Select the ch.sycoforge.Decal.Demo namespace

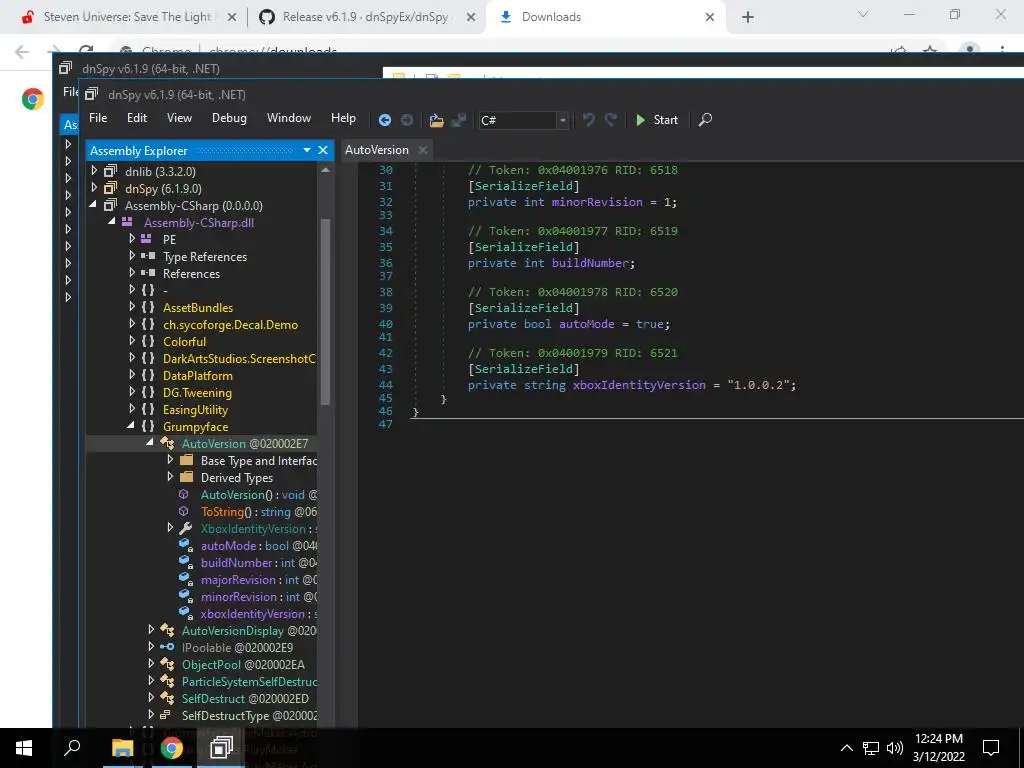(x=231, y=325)
